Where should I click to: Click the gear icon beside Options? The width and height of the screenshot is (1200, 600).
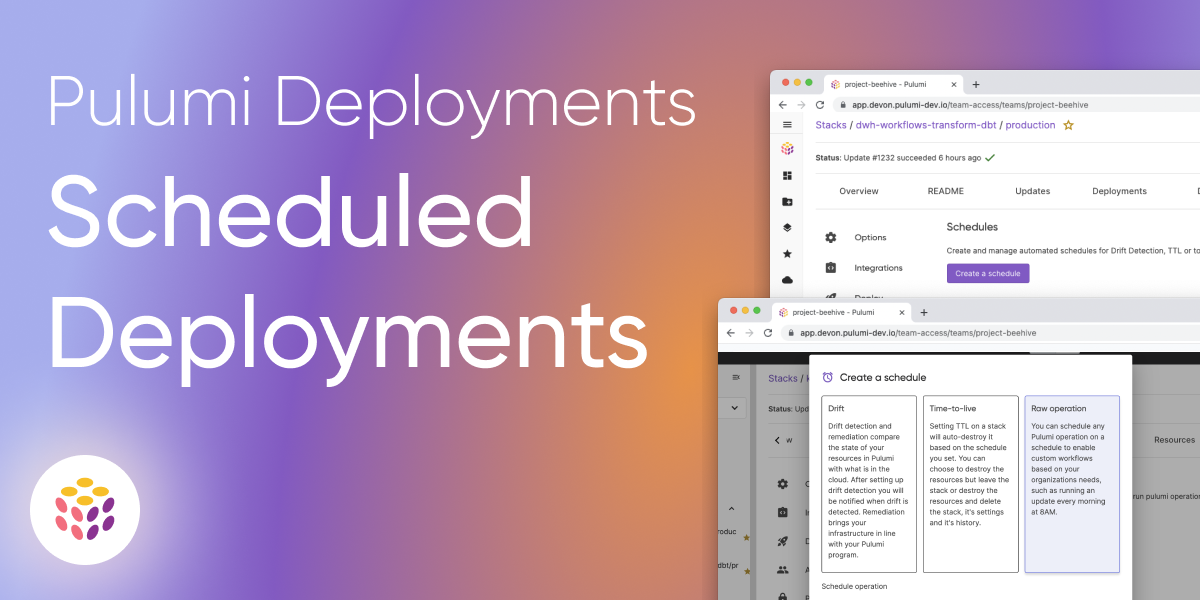click(830, 237)
